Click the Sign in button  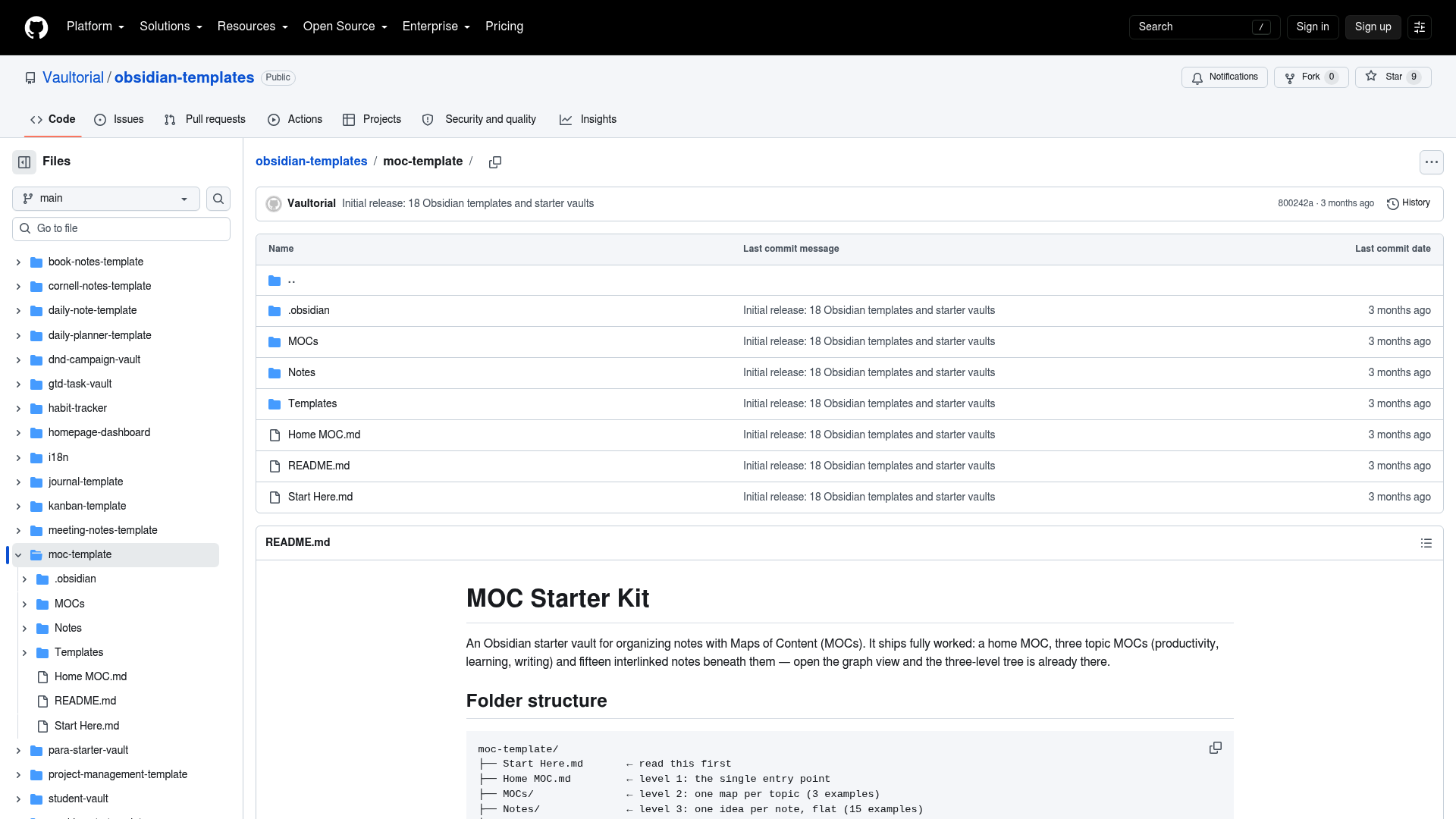[x=1313, y=27]
